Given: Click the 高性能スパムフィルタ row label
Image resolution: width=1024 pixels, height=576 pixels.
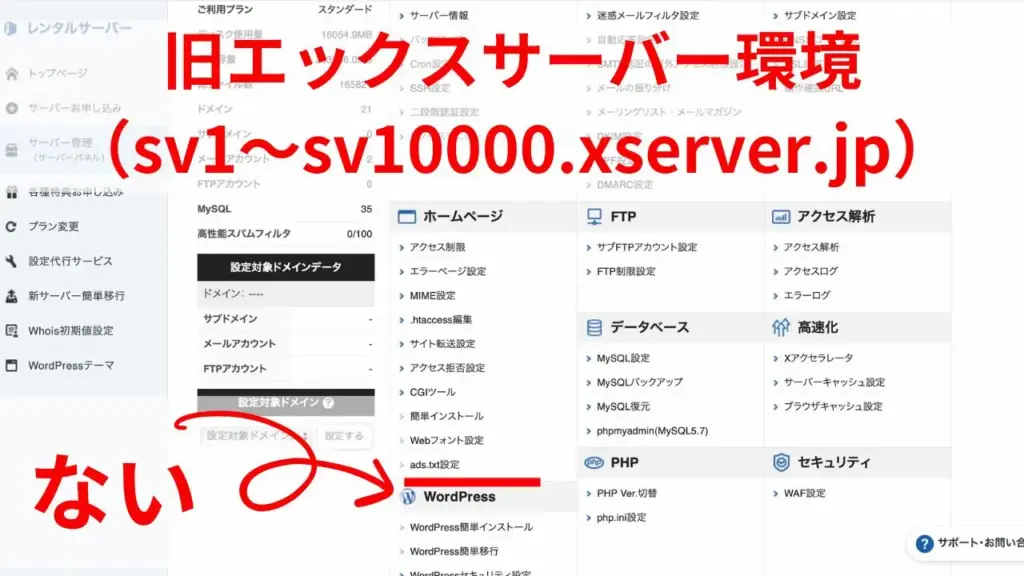Looking at the screenshot, I should tap(244, 234).
